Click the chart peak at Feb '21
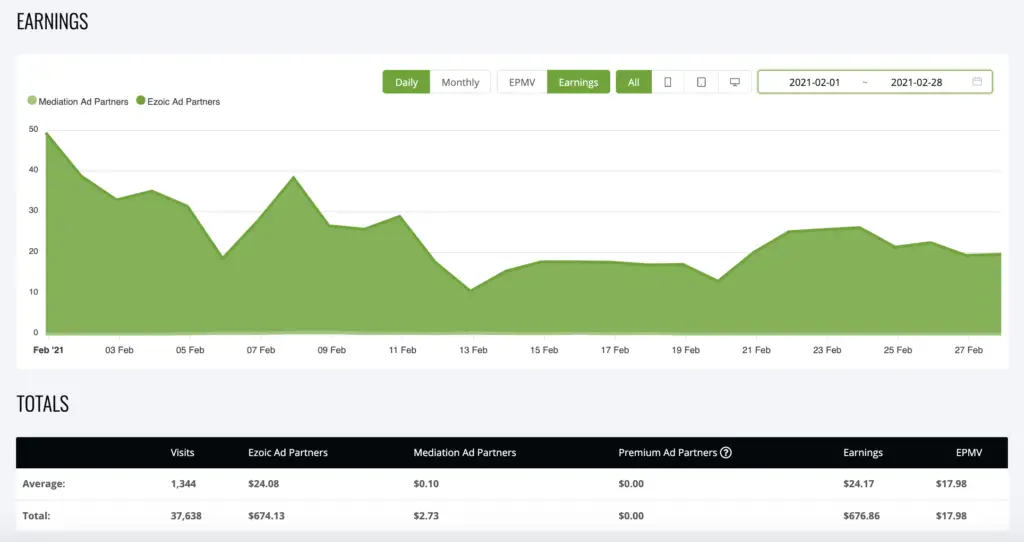The height and width of the screenshot is (542, 1024). (x=47, y=133)
